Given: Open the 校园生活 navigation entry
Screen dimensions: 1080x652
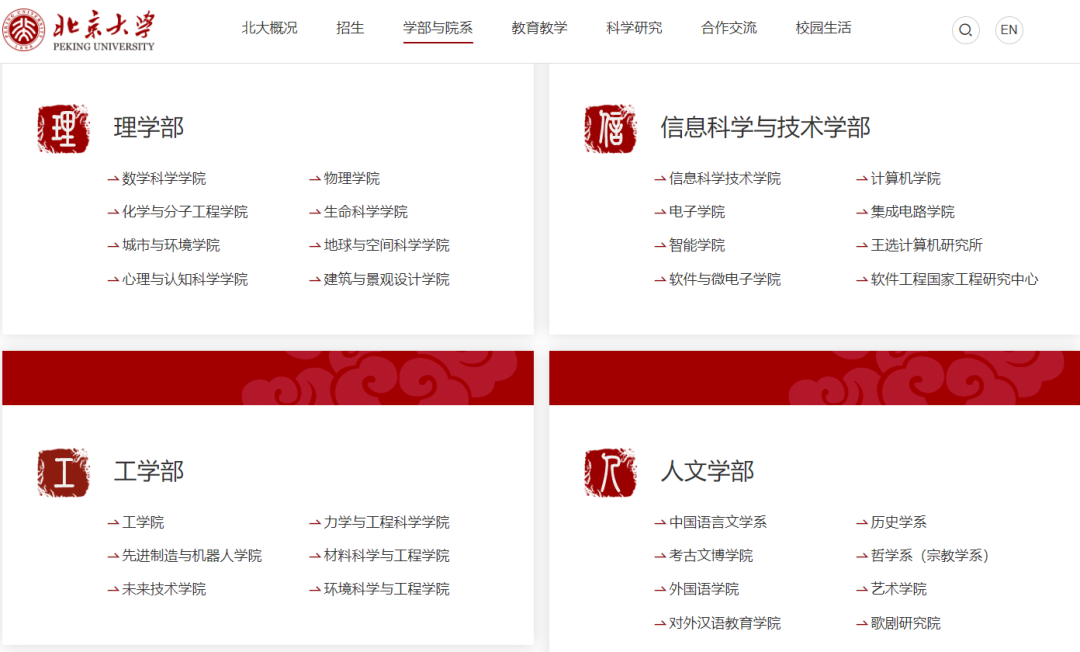Looking at the screenshot, I should pos(822,28).
